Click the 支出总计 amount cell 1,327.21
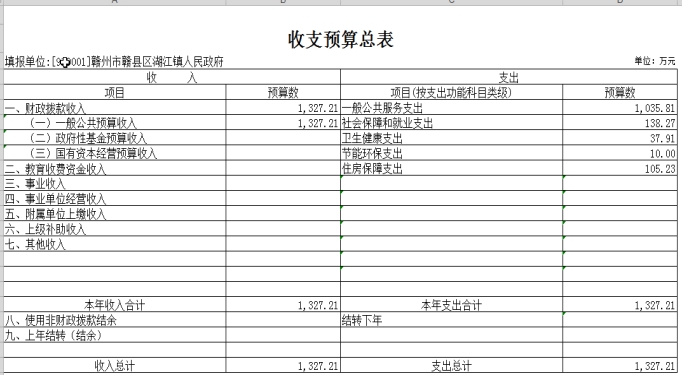Image resolution: width=683 pixels, height=375 pixels. click(x=620, y=365)
